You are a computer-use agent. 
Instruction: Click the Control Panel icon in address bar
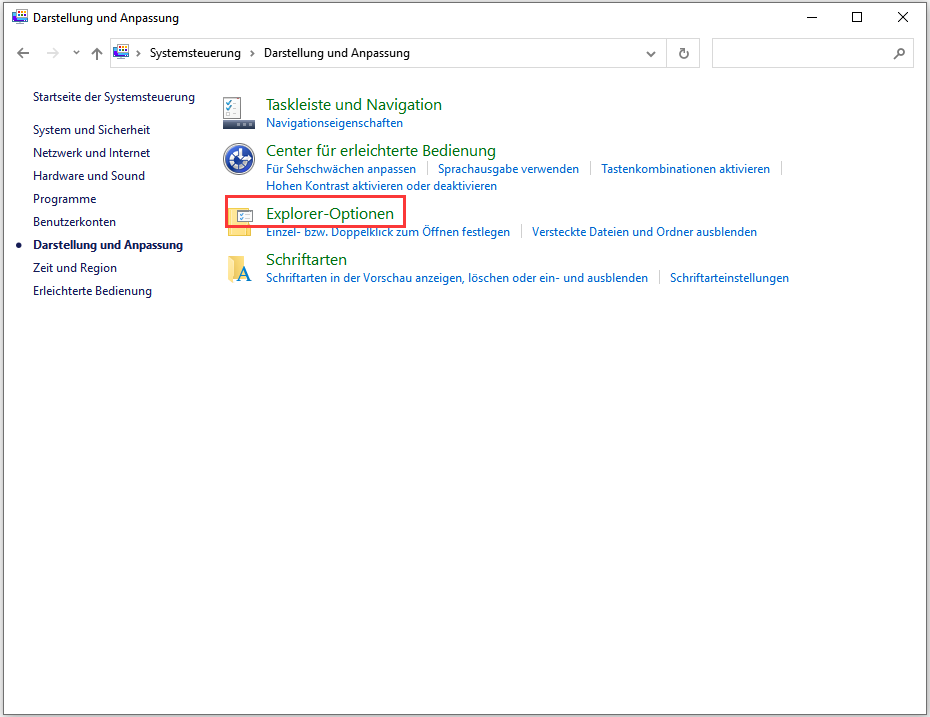pos(121,52)
